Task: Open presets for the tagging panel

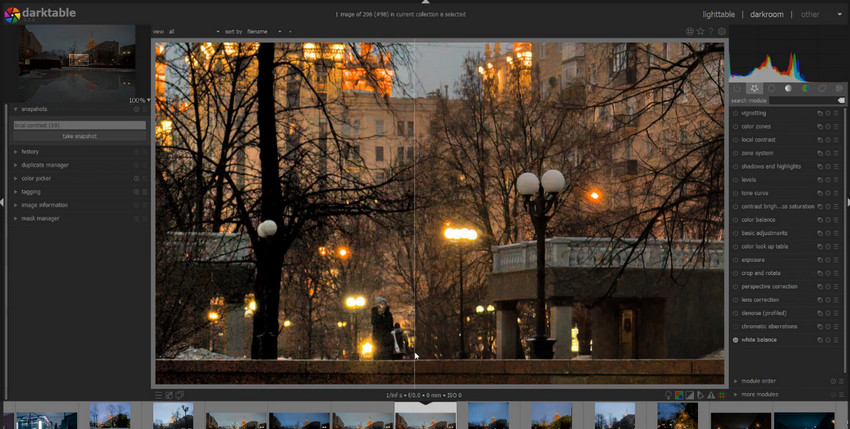Action: [144, 192]
